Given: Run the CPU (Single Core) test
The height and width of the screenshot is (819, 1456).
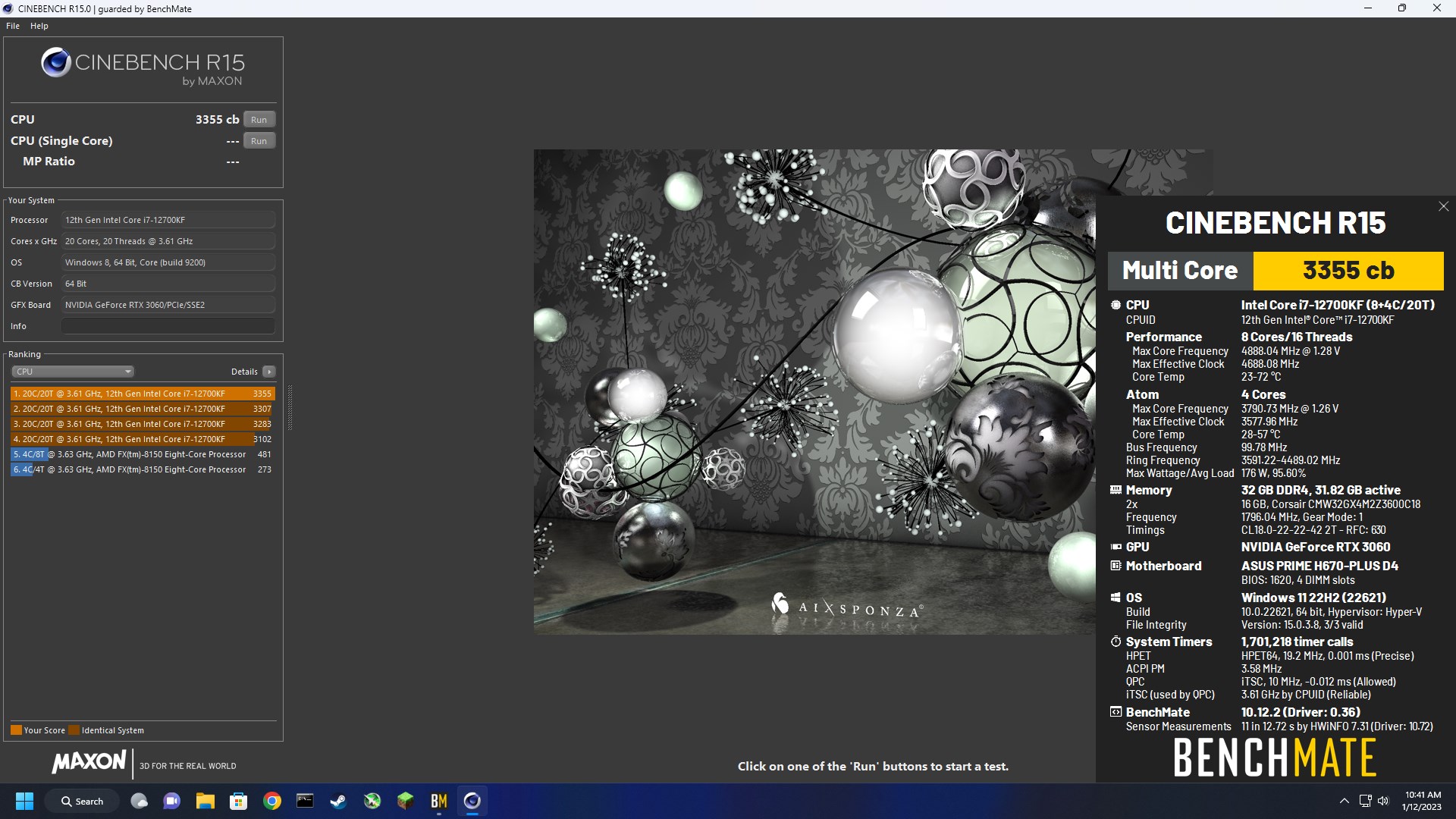Looking at the screenshot, I should (x=259, y=141).
